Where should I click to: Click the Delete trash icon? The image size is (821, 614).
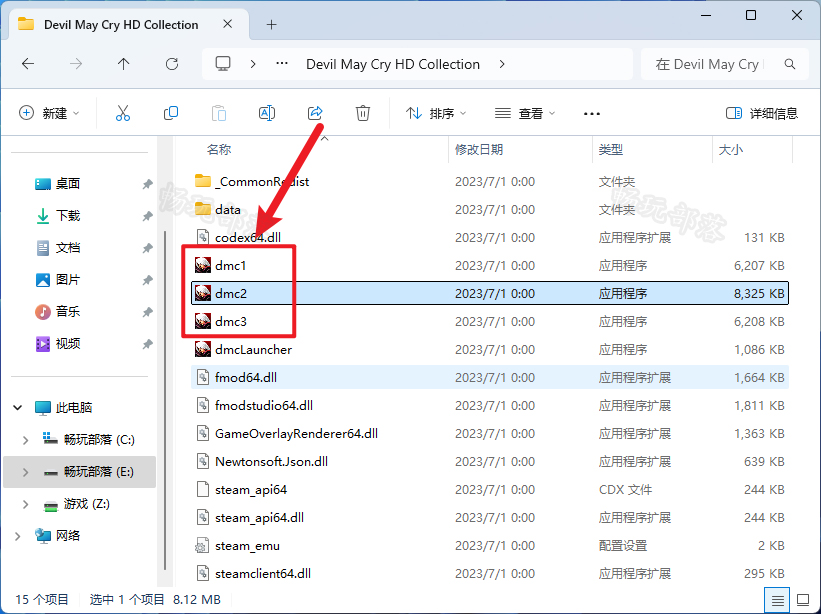[363, 113]
